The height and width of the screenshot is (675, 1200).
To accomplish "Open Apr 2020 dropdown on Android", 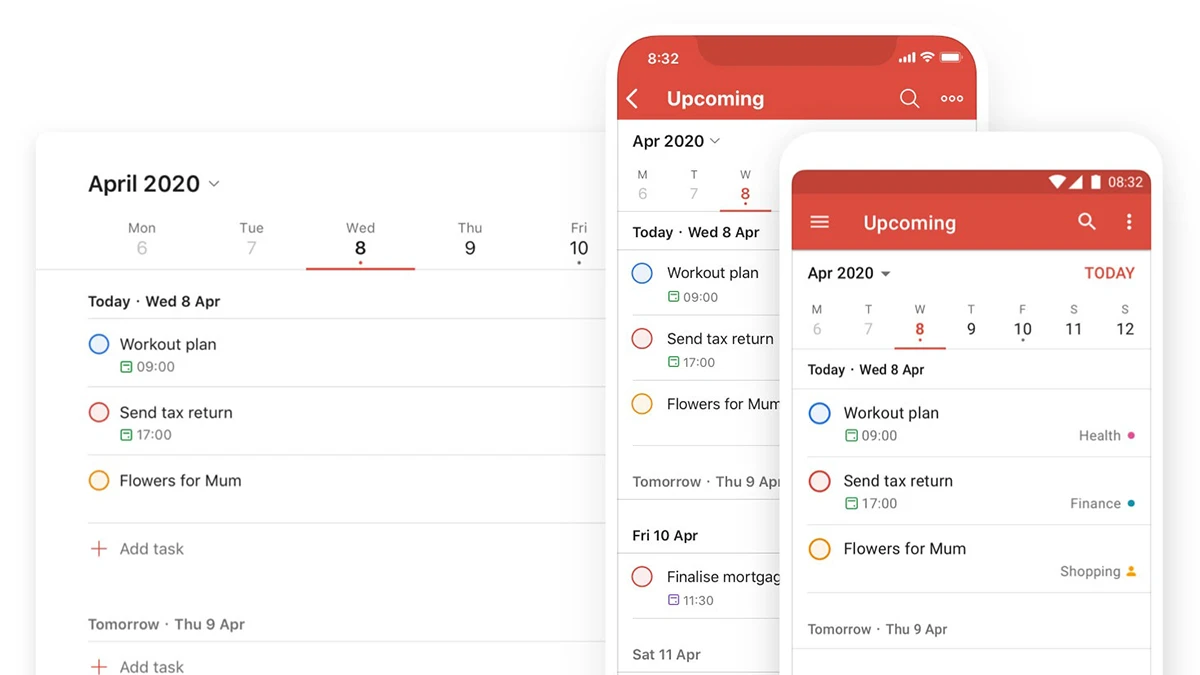I will point(849,273).
